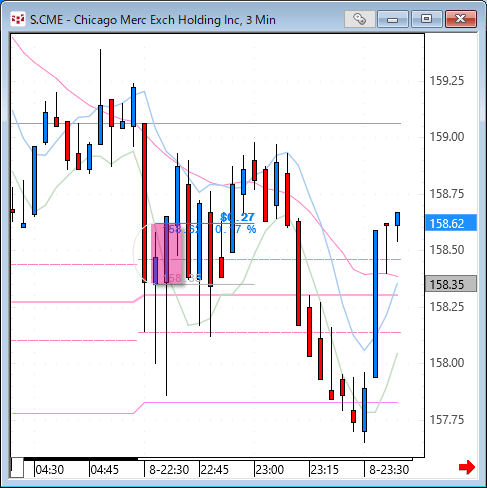Click the 23:00 time axis label
This screenshot has width=487, height=488.
(270, 470)
